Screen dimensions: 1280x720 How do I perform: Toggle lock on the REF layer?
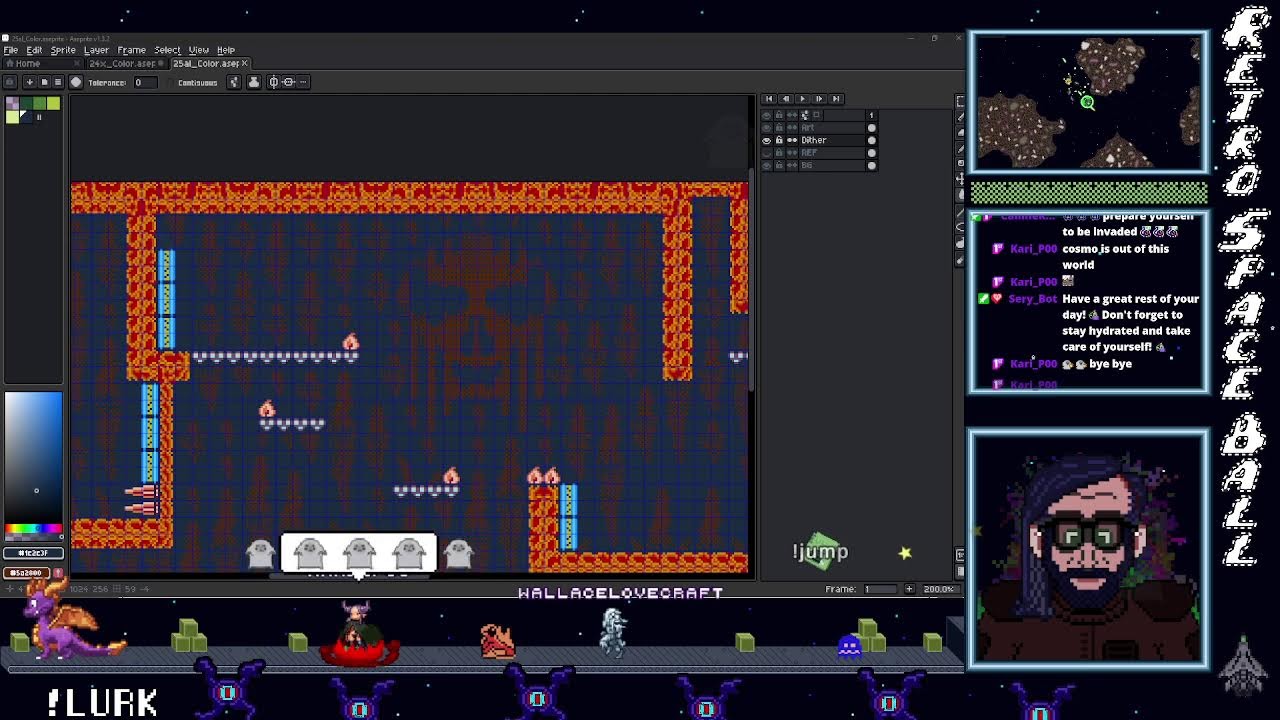779,153
